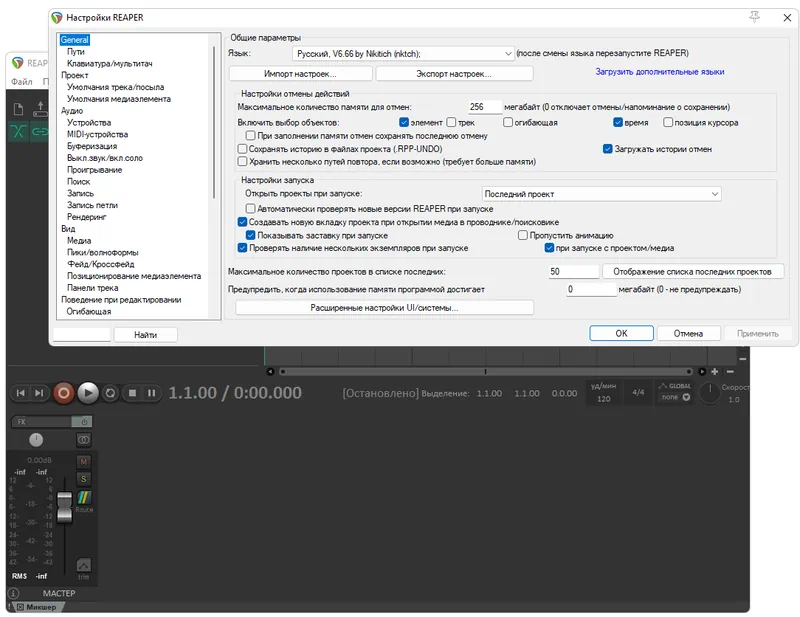This screenshot has width=800, height=617.
Task: Open the language dropdown
Action: click(403, 53)
